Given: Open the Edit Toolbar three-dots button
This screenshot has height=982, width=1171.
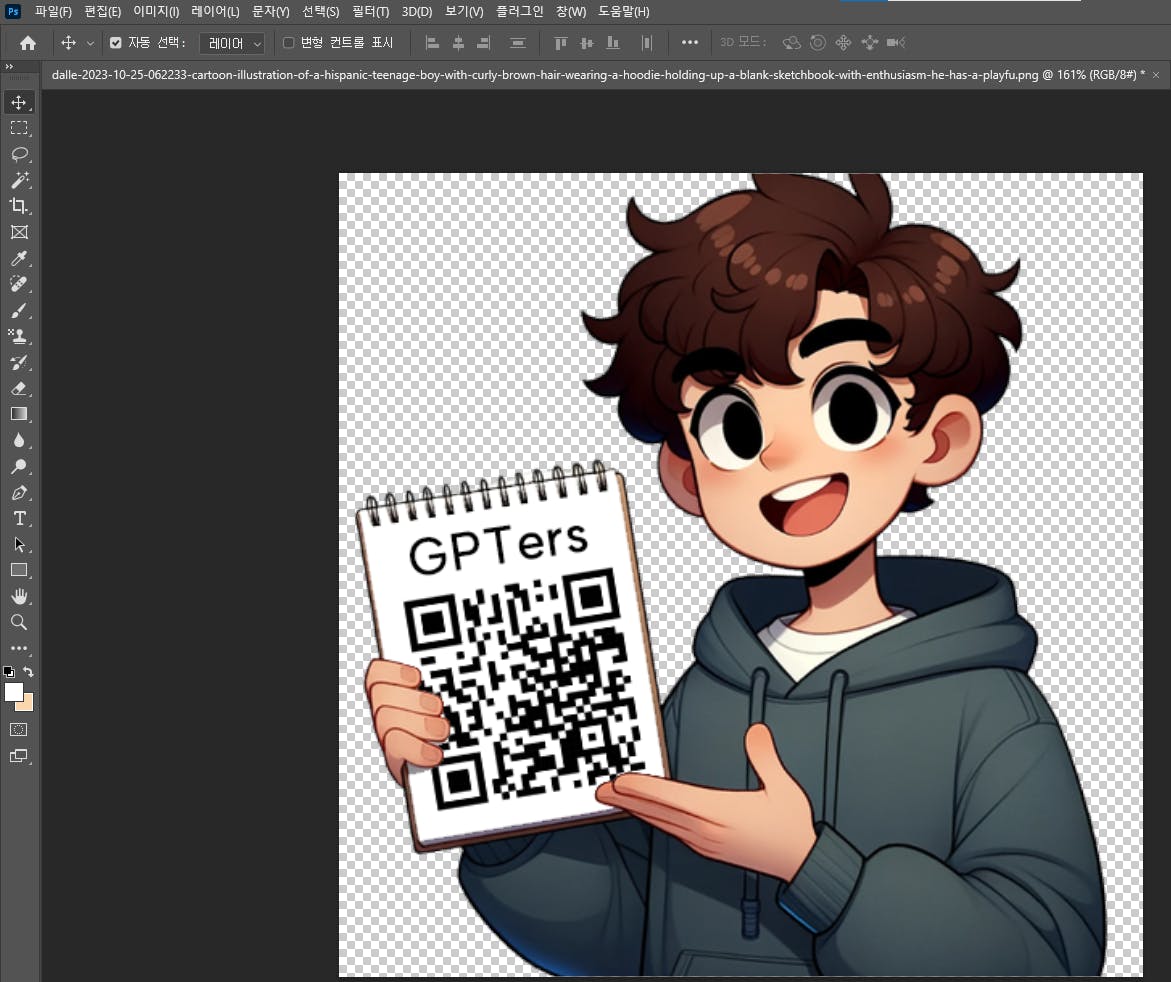Looking at the screenshot, I should pos(19,648).
